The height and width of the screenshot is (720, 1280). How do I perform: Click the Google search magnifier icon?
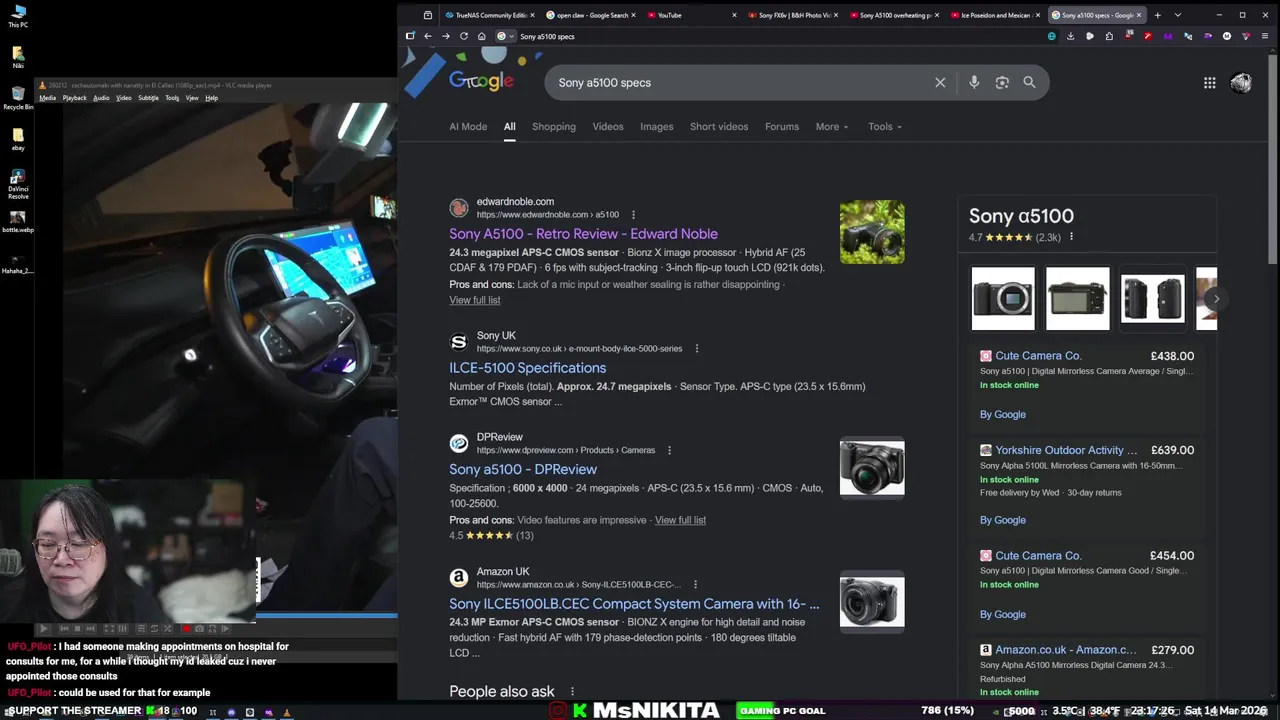pos(1029,82)
